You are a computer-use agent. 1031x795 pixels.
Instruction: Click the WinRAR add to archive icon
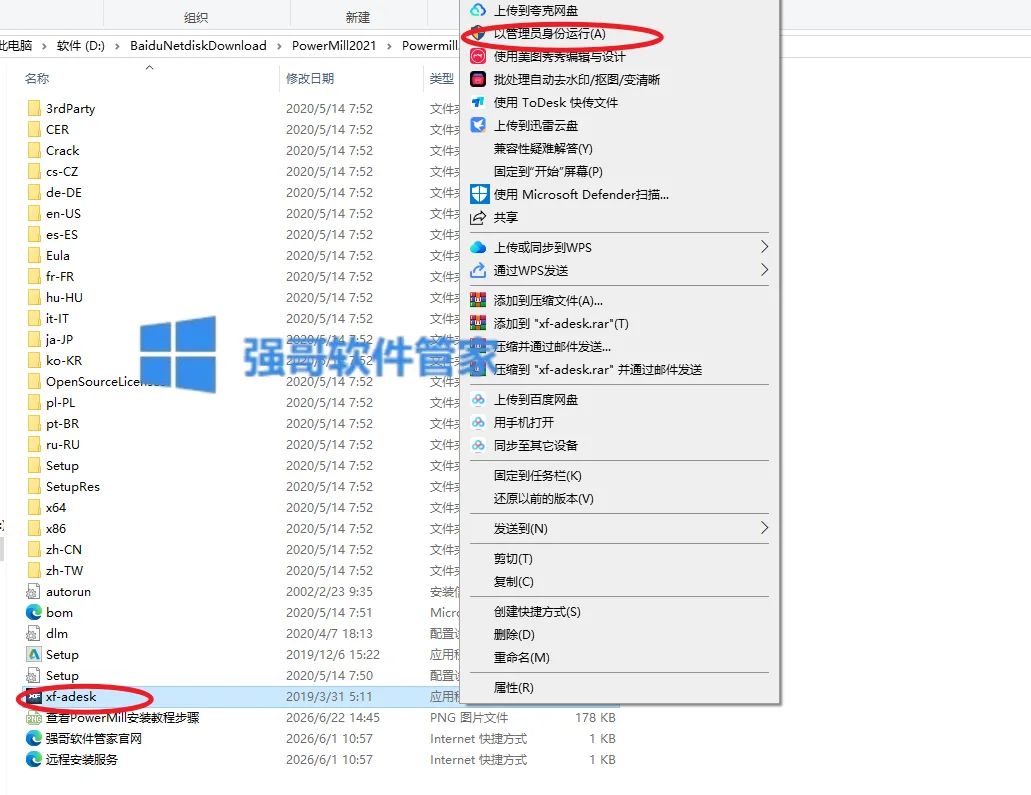tap(478, 301)
